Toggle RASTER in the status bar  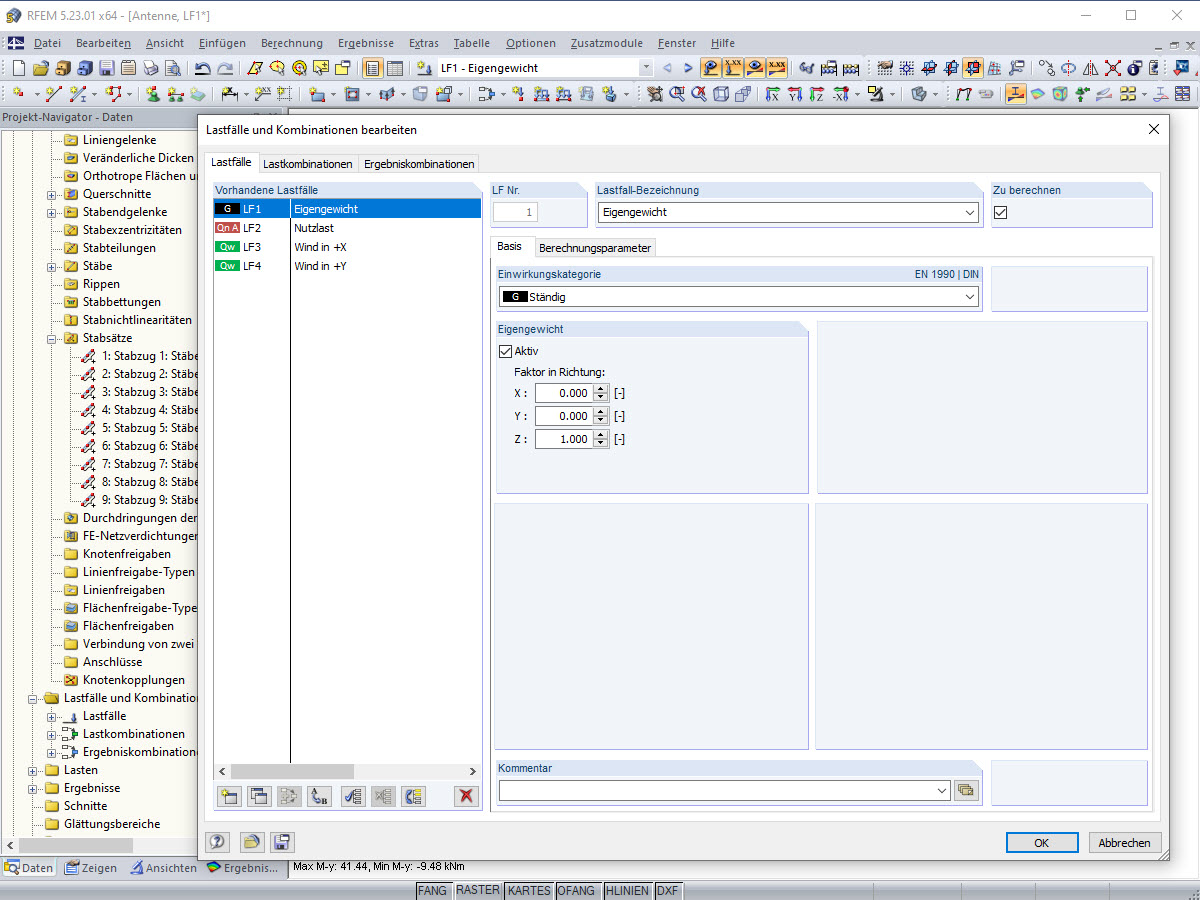pos(478,890)
